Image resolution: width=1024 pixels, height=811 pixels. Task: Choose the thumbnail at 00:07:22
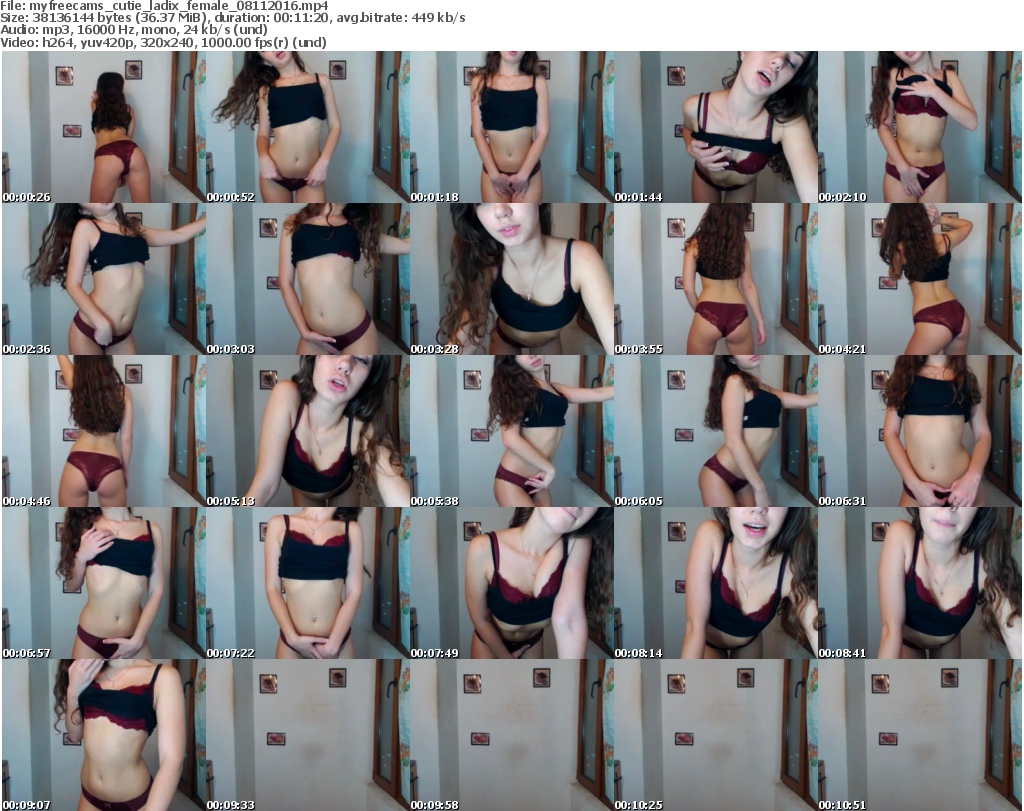[308, 584]
